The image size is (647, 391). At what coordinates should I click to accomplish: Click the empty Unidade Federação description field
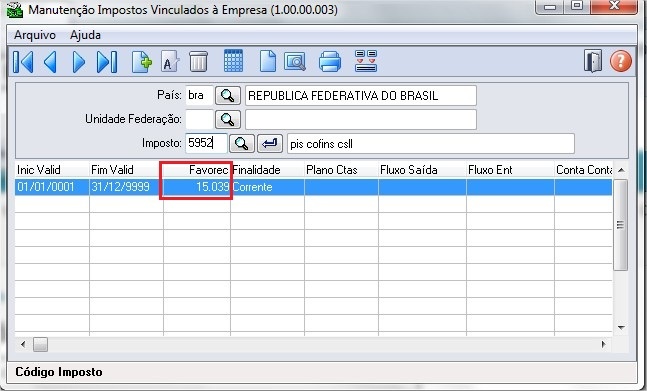[361, 119]
